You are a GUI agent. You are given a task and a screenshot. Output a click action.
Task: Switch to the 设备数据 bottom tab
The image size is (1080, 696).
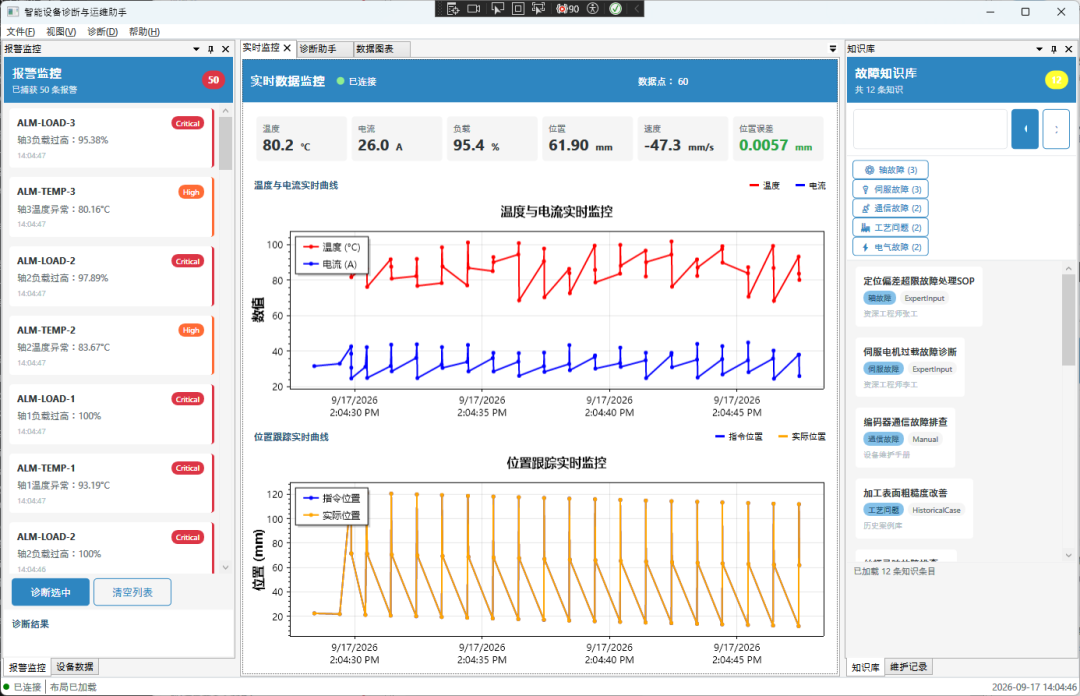click(x=75, y=667)
